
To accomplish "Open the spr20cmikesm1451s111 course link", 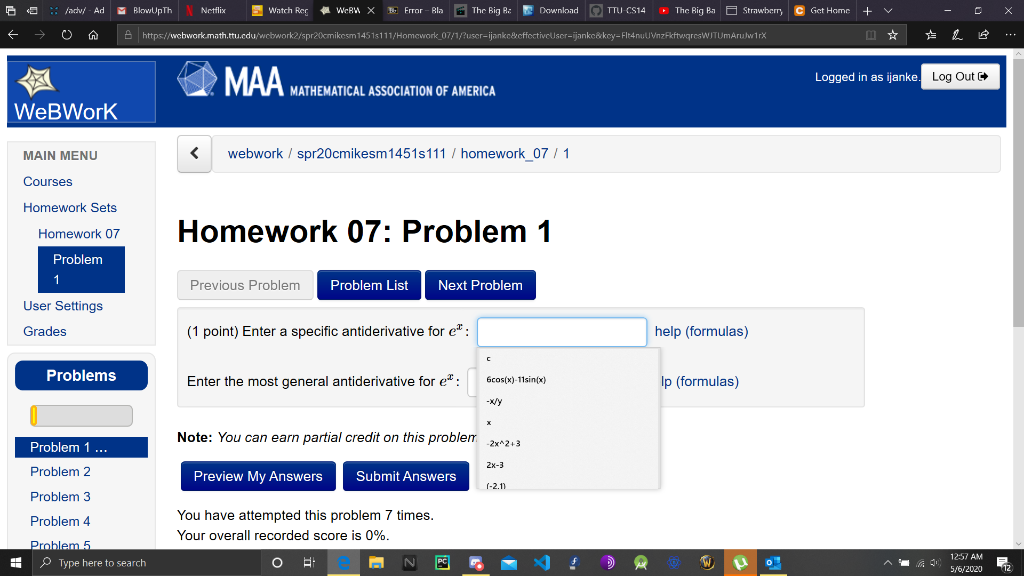I will point(371,153).
